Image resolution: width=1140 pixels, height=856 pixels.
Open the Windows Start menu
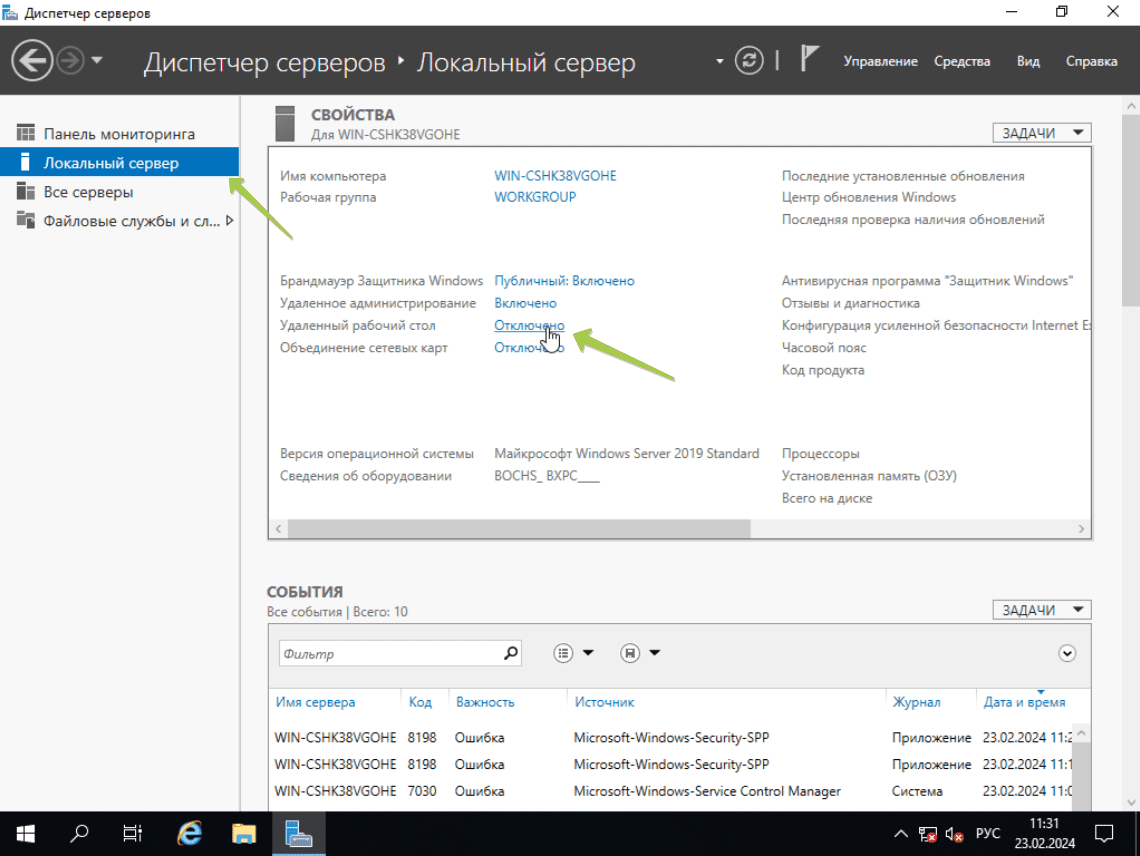[x=25, y=833]
